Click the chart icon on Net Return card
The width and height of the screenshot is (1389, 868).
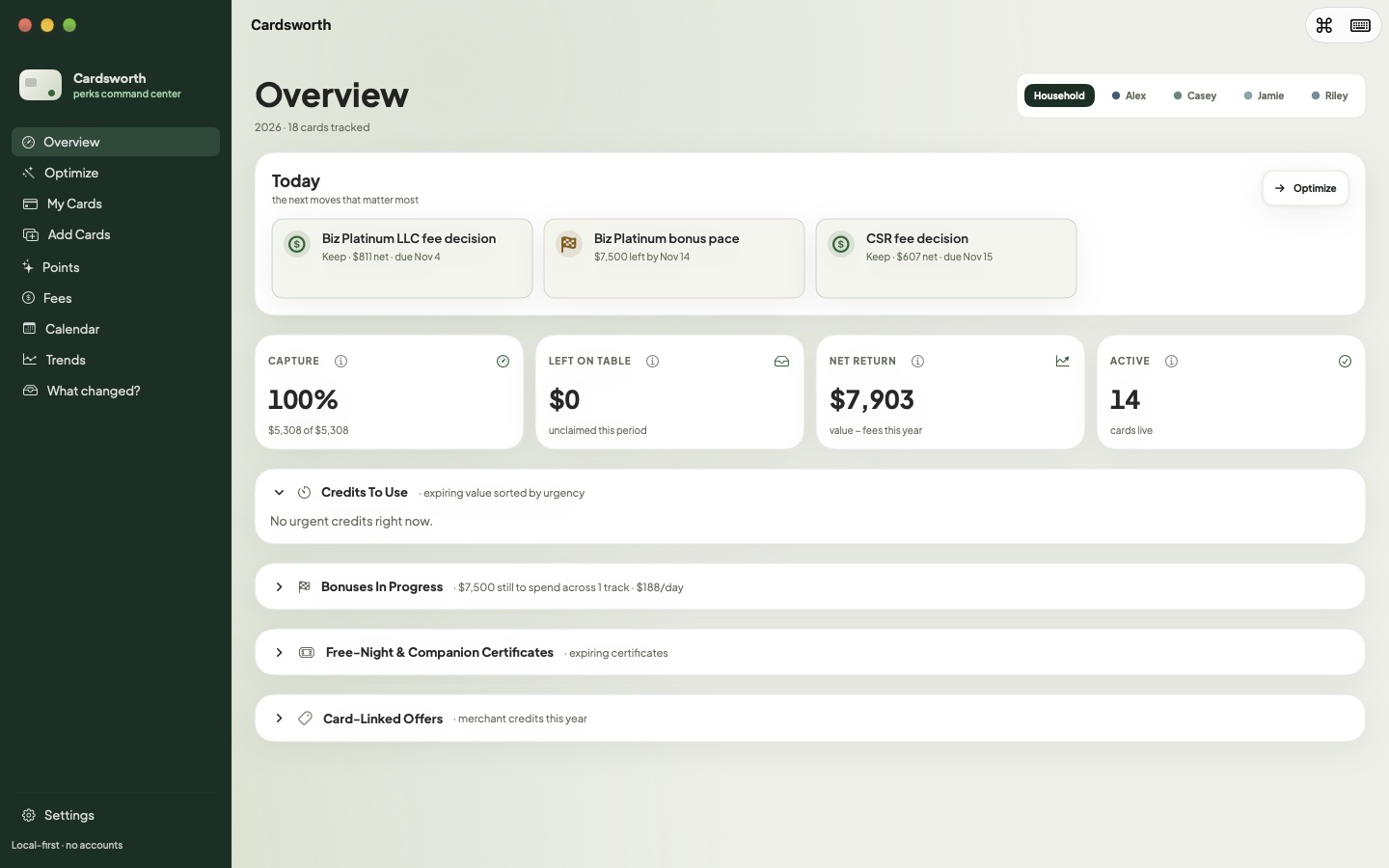(x=1062, y=361)
